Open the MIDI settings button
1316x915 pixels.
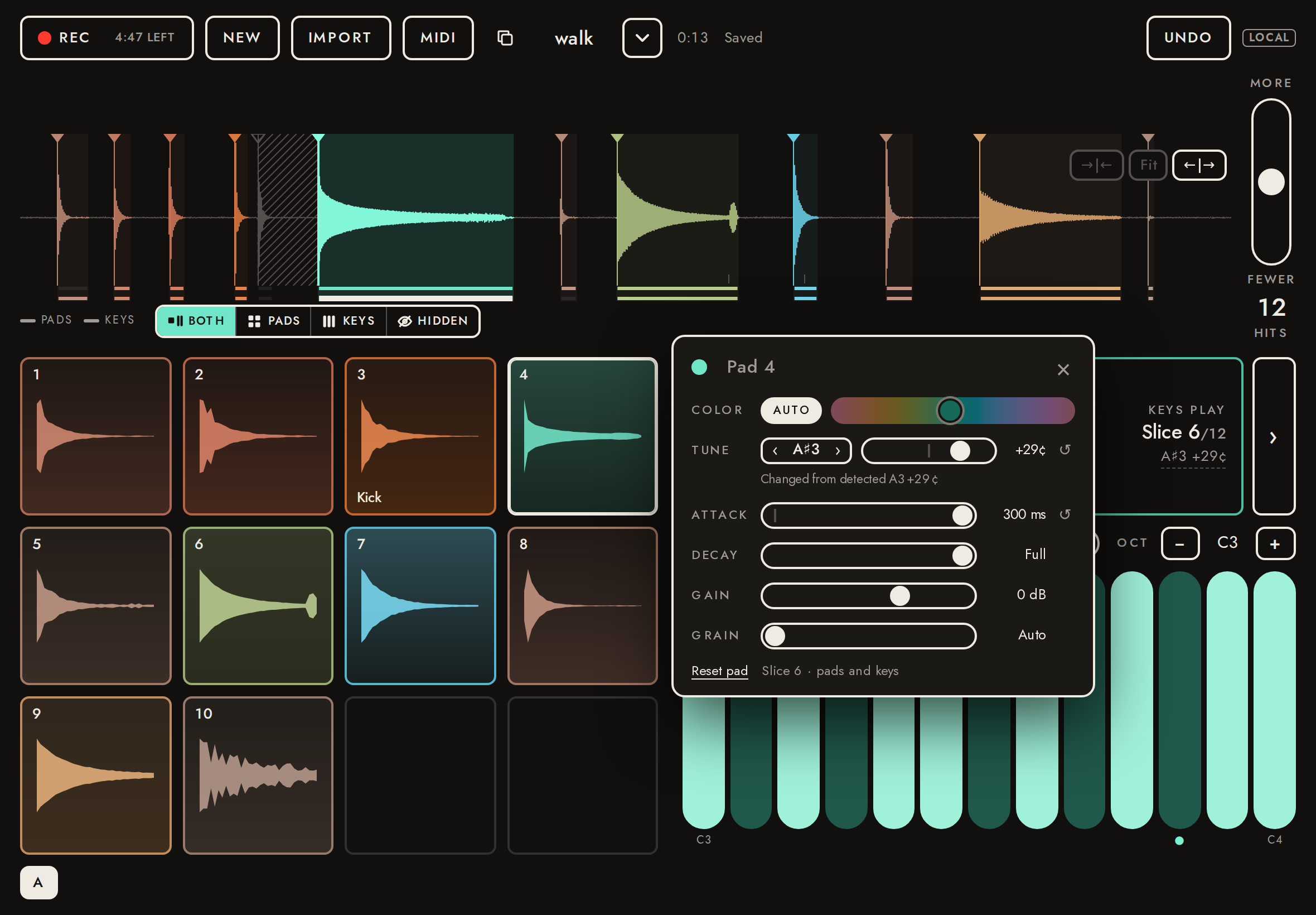click(x=438, y=38)
